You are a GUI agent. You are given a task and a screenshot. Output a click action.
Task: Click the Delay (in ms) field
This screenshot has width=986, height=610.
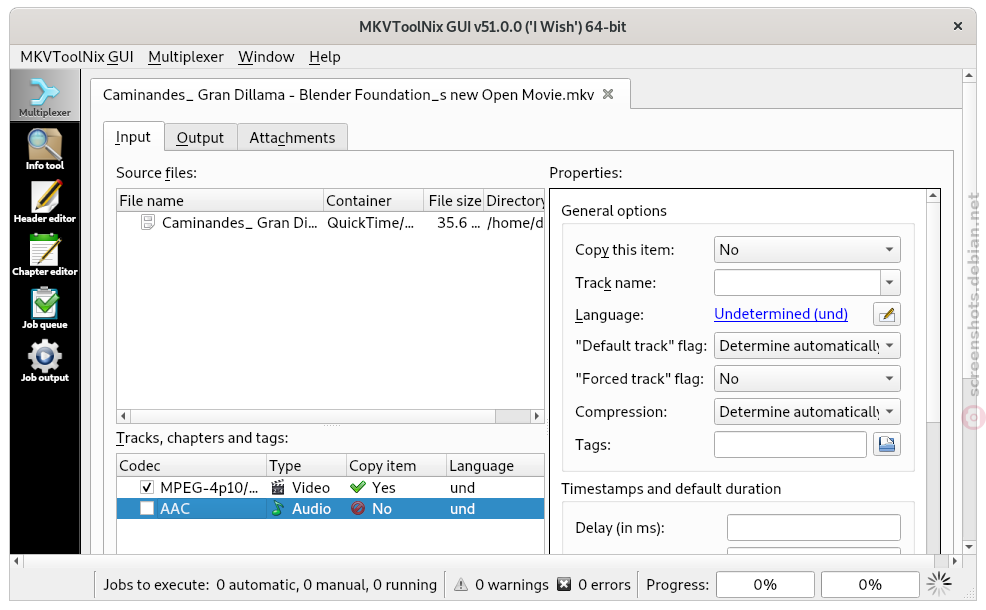(814, 528)
